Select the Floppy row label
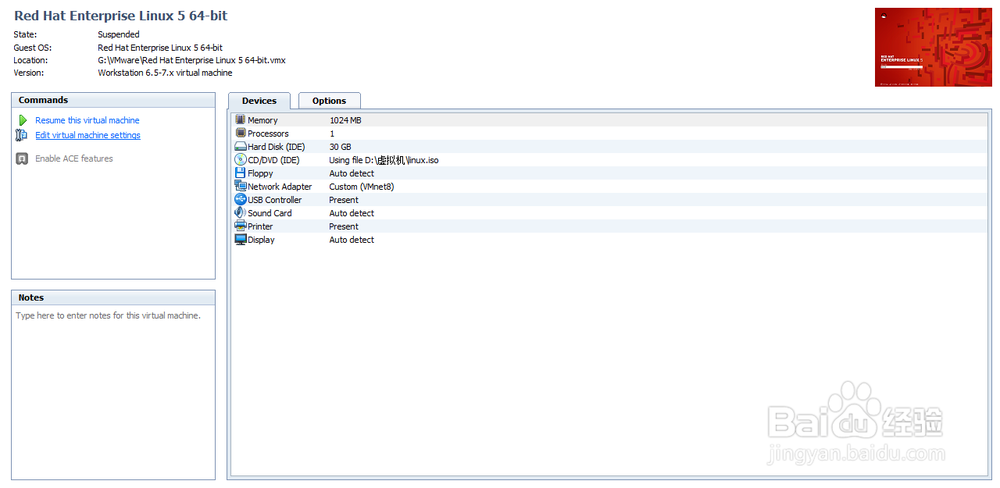The width and height of the screenshot is (1000, 488). (x=260, y=174)
